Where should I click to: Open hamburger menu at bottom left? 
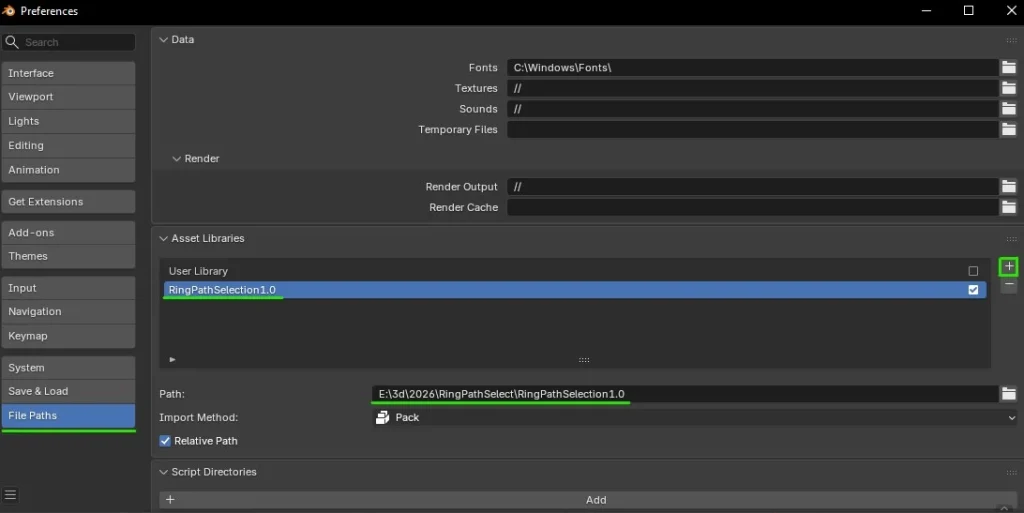(10, 495)
